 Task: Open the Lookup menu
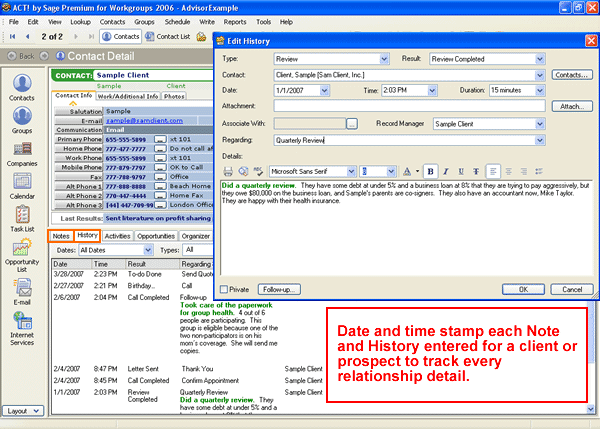coord(80,22)
